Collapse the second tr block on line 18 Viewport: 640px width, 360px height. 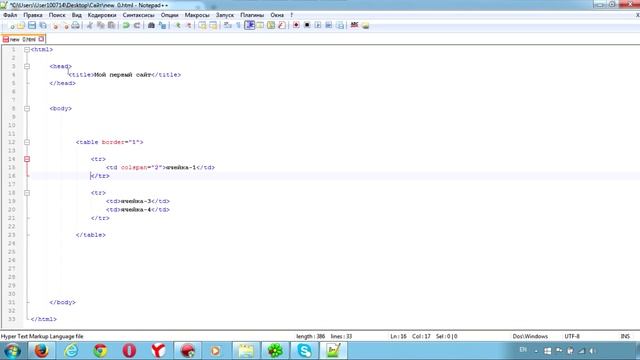(x=27, y=193)
